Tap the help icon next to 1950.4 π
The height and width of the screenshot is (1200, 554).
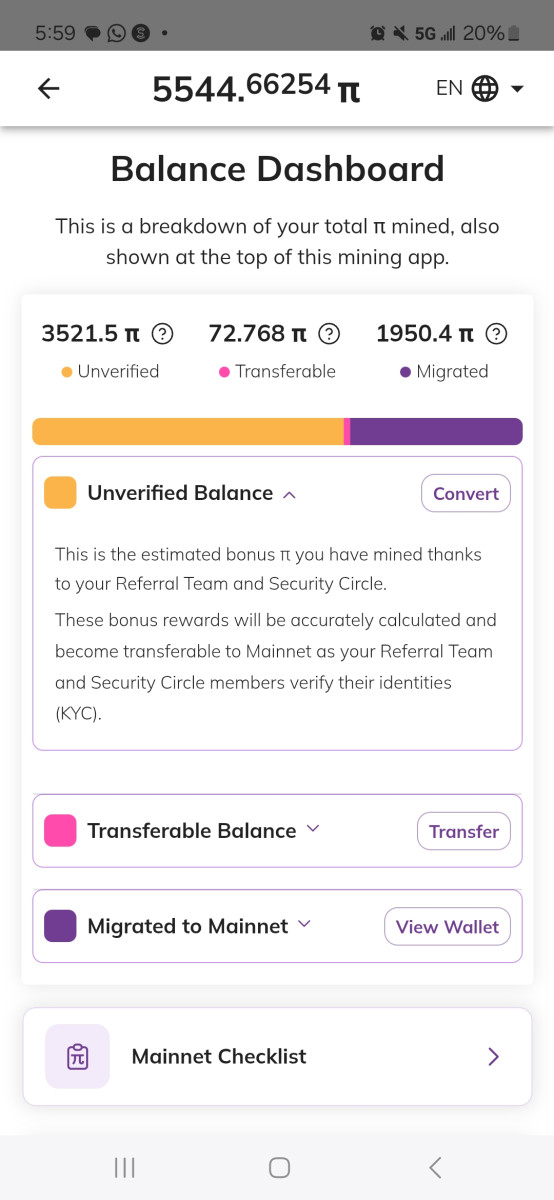coord(497,334)
